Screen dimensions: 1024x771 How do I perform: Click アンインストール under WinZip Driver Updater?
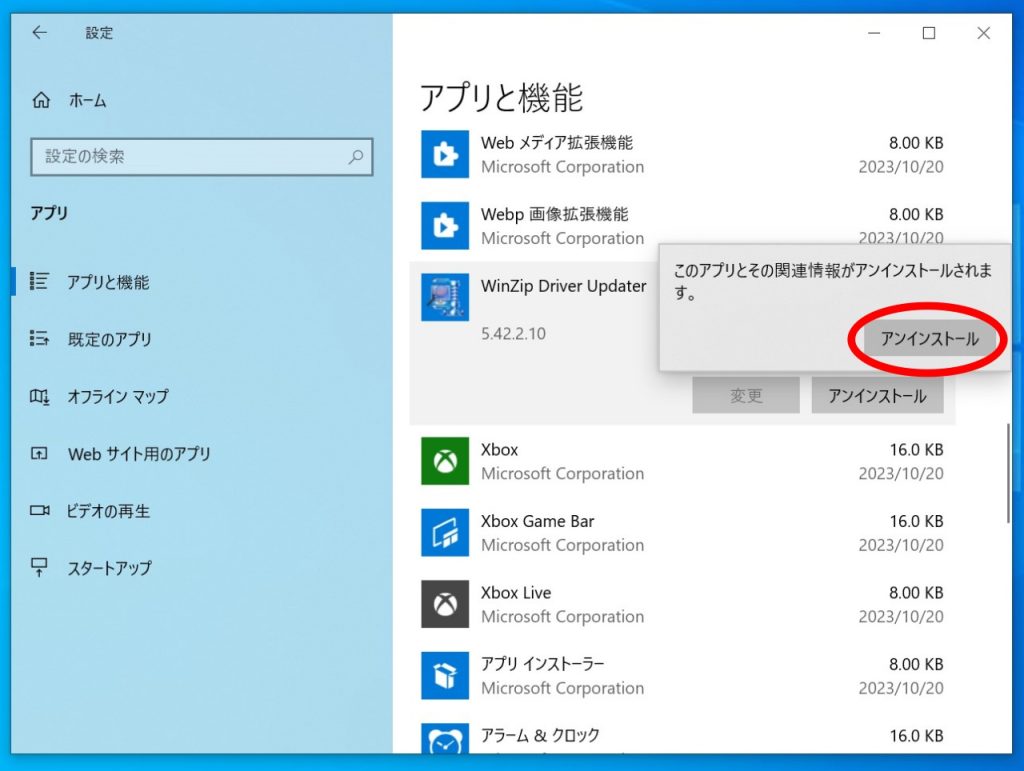point(877,395)
